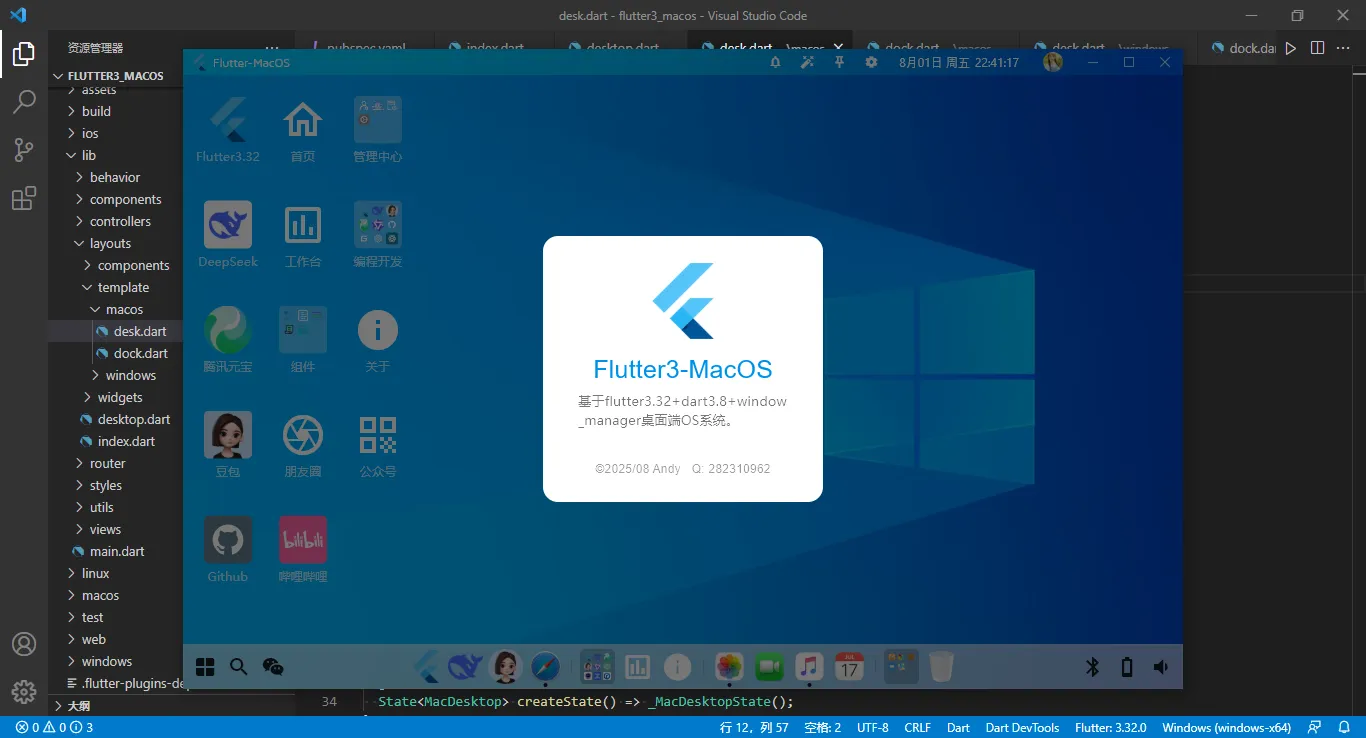Open the Source Control view in activity bar

tap(24, 149)
